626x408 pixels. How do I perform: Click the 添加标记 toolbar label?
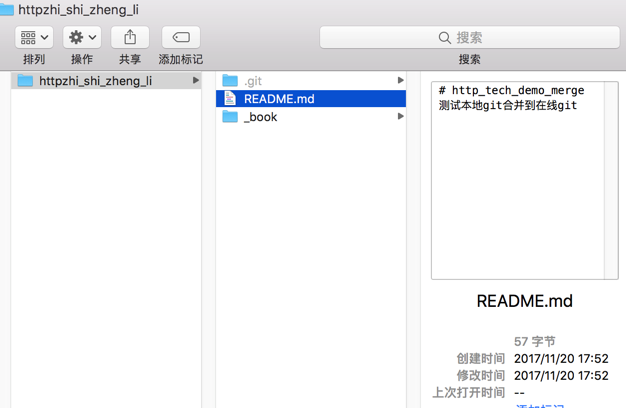click(x=181, y=59)
